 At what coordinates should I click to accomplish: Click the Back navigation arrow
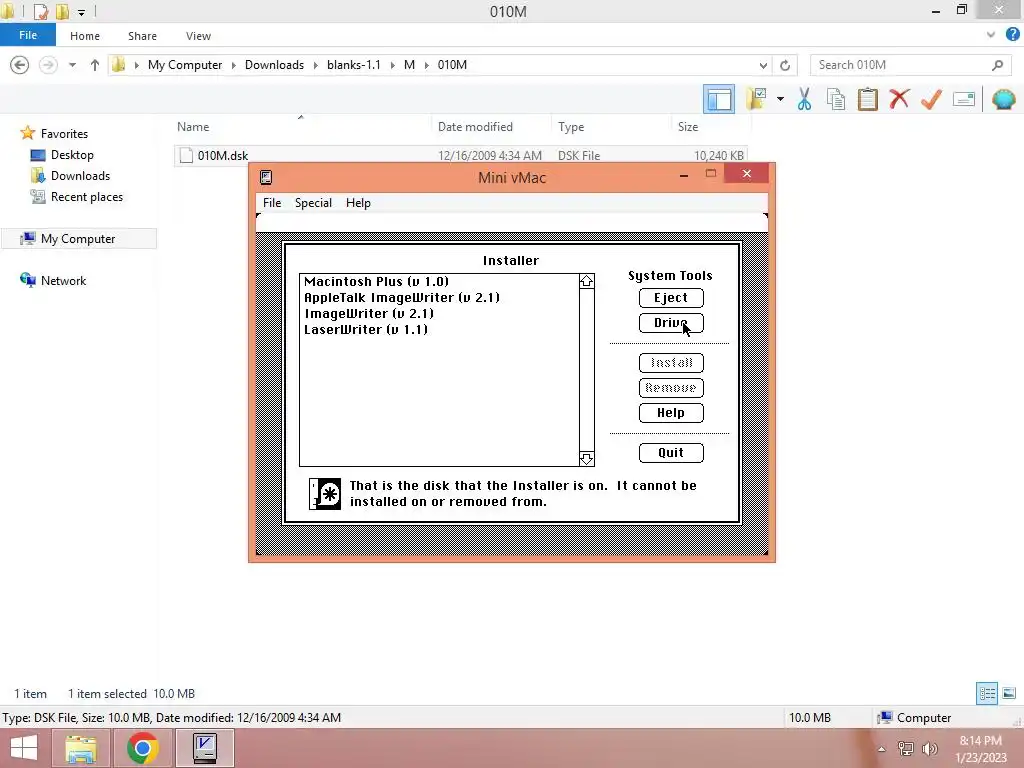[x=20, y=65]
